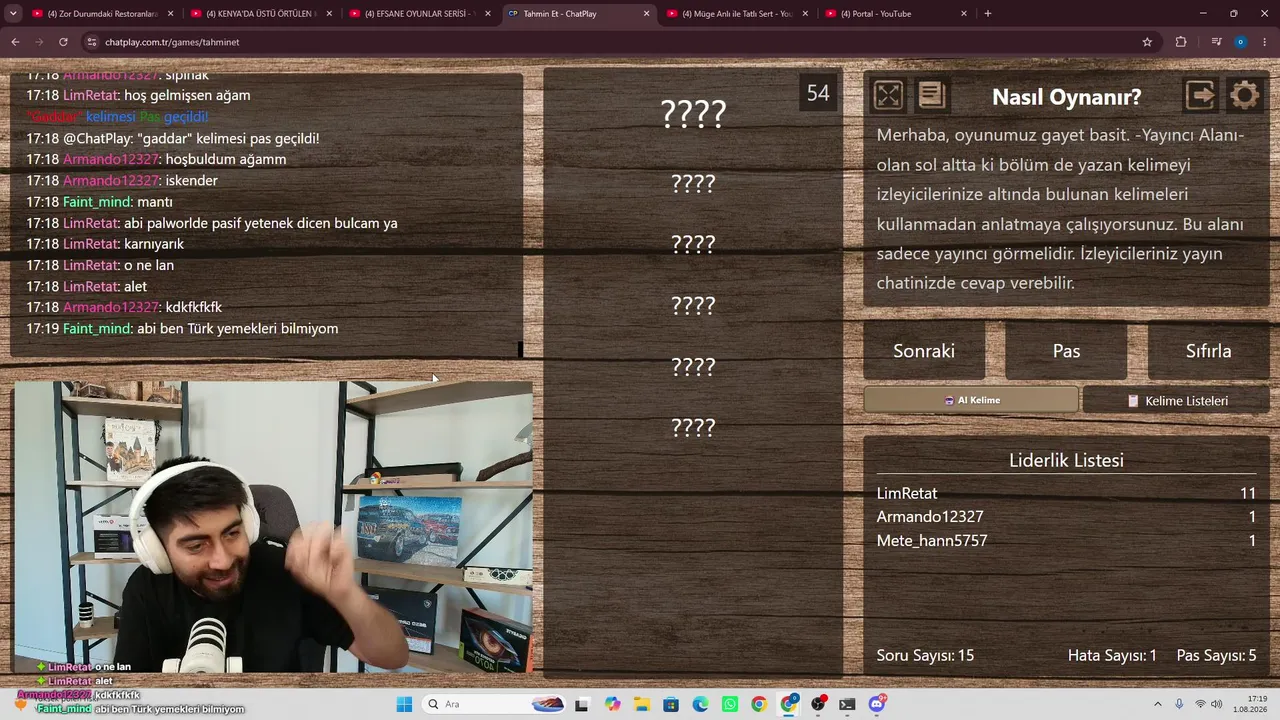Open Discord from the taskbar
The height and width of the screenshot is (720, 1280).
(878, 704)
